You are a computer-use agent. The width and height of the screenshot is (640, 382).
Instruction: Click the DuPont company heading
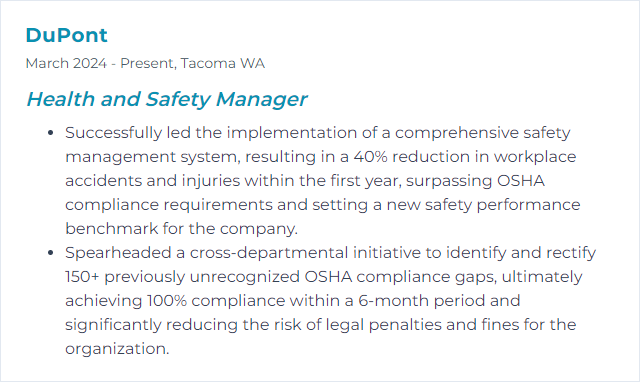(67, 35)
